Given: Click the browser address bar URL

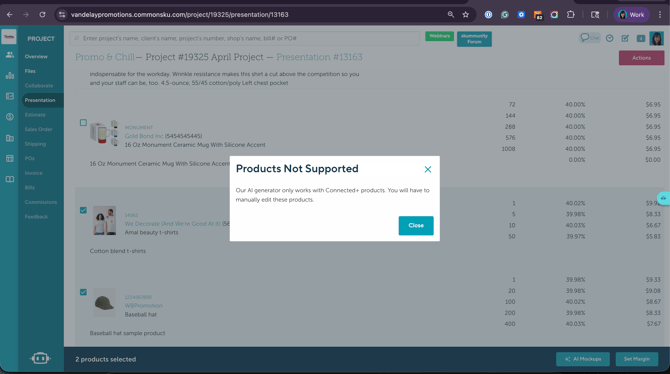Looking at the screenshot, I should click(179, 15).
